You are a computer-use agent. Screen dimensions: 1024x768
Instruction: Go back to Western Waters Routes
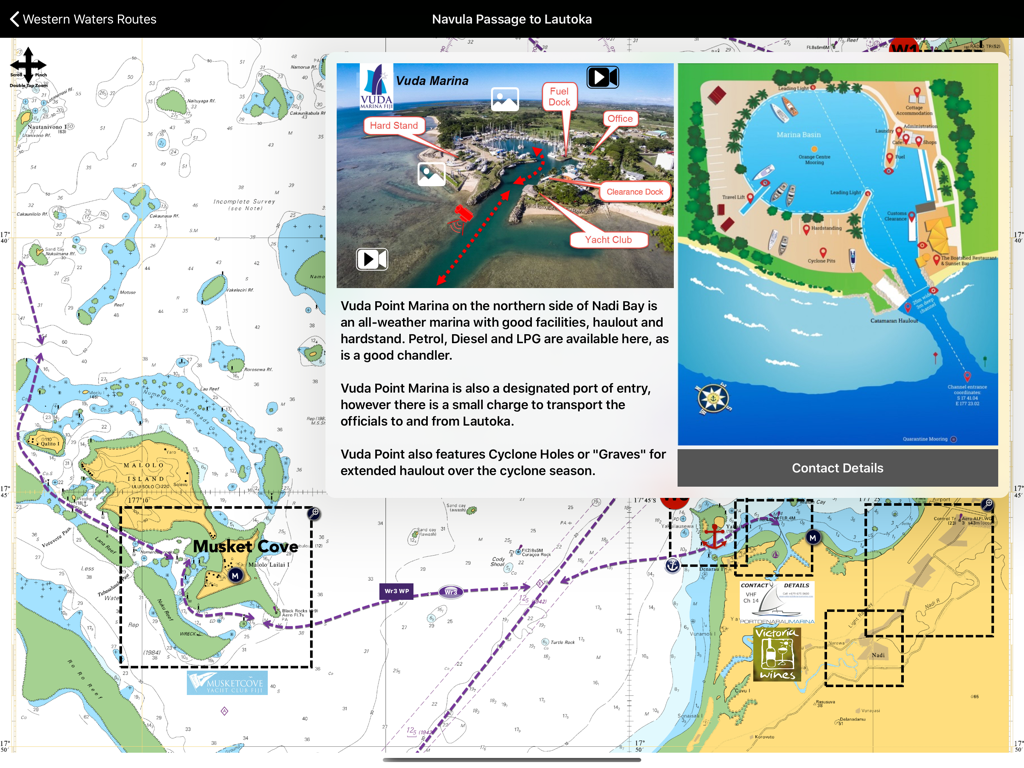point(82,18)
